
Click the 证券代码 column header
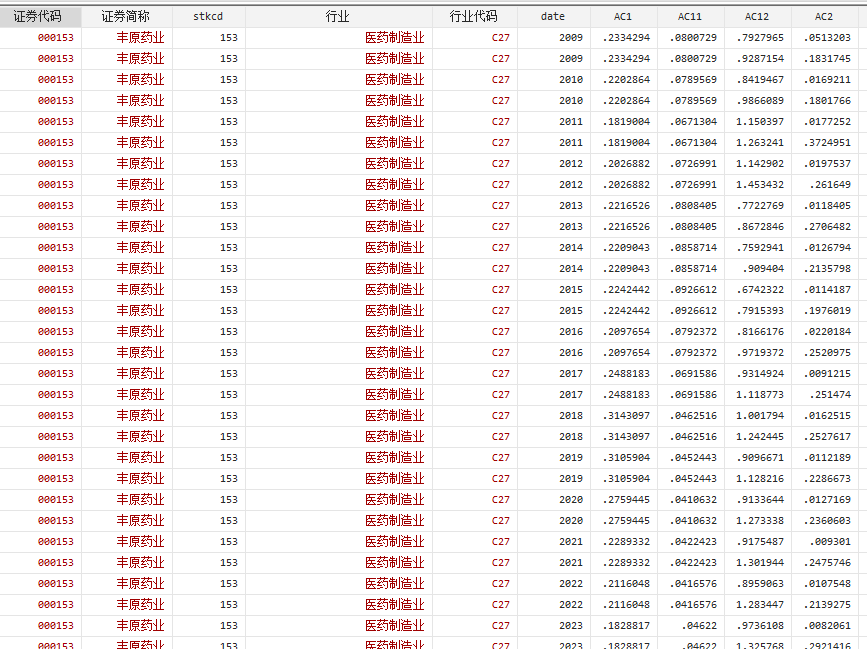click(x=40, y=17)
